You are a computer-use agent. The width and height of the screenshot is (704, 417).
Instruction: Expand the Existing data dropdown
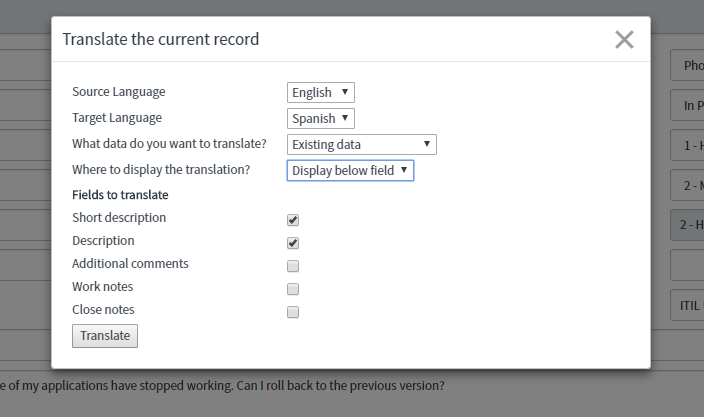click(361, 145)
